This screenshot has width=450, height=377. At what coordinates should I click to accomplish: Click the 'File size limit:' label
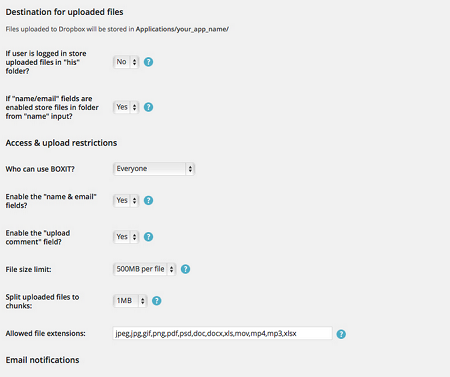(x=28, y=270)
